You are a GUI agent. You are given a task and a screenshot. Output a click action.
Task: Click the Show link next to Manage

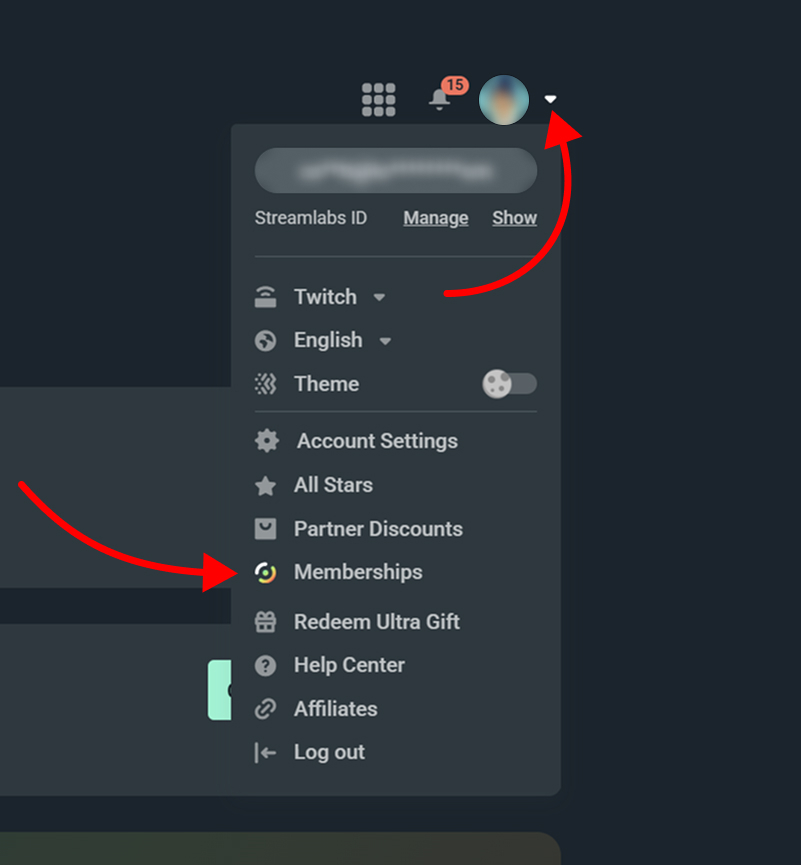(514, 217)
